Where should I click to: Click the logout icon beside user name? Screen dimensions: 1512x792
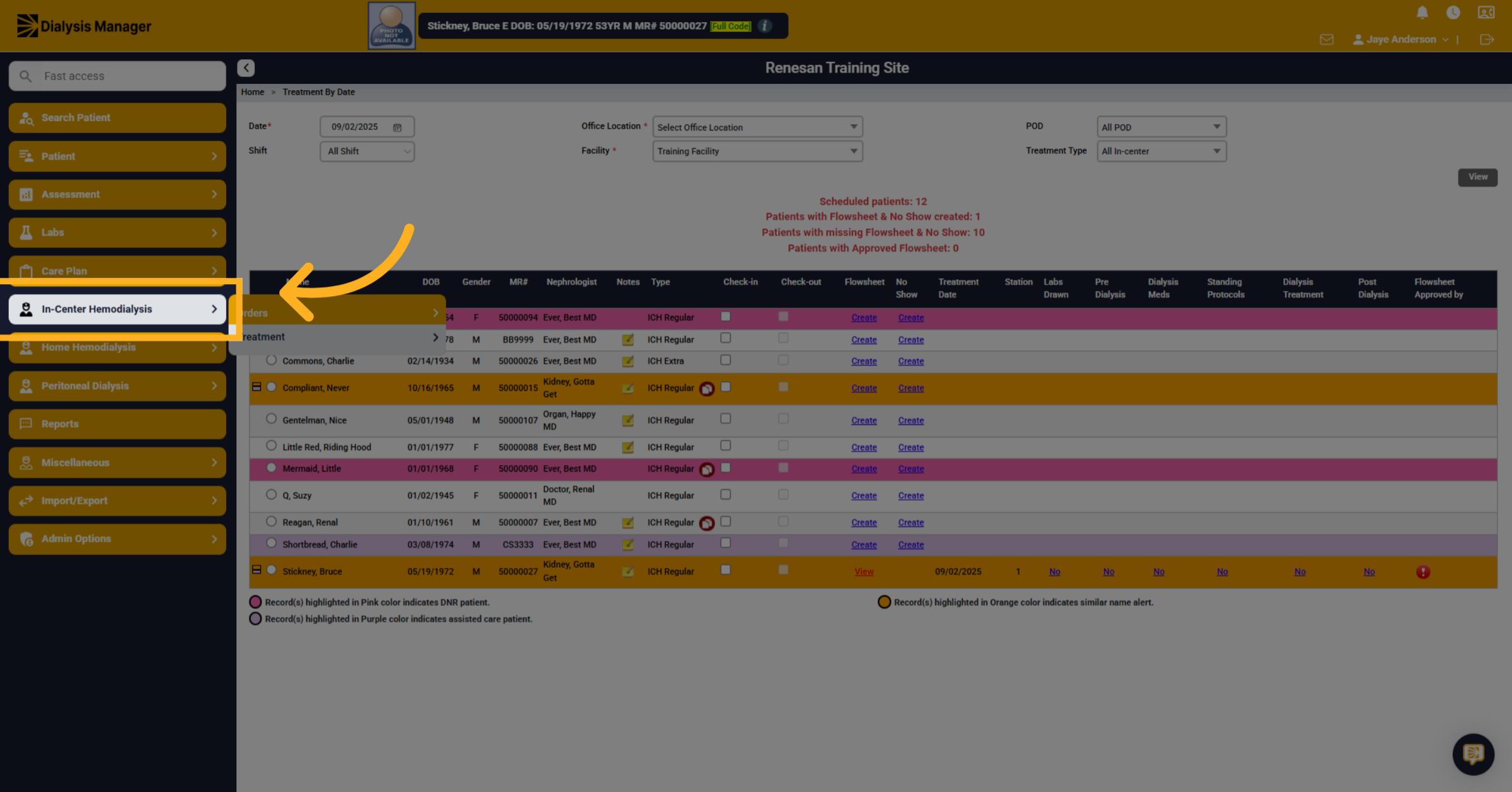1487,40
